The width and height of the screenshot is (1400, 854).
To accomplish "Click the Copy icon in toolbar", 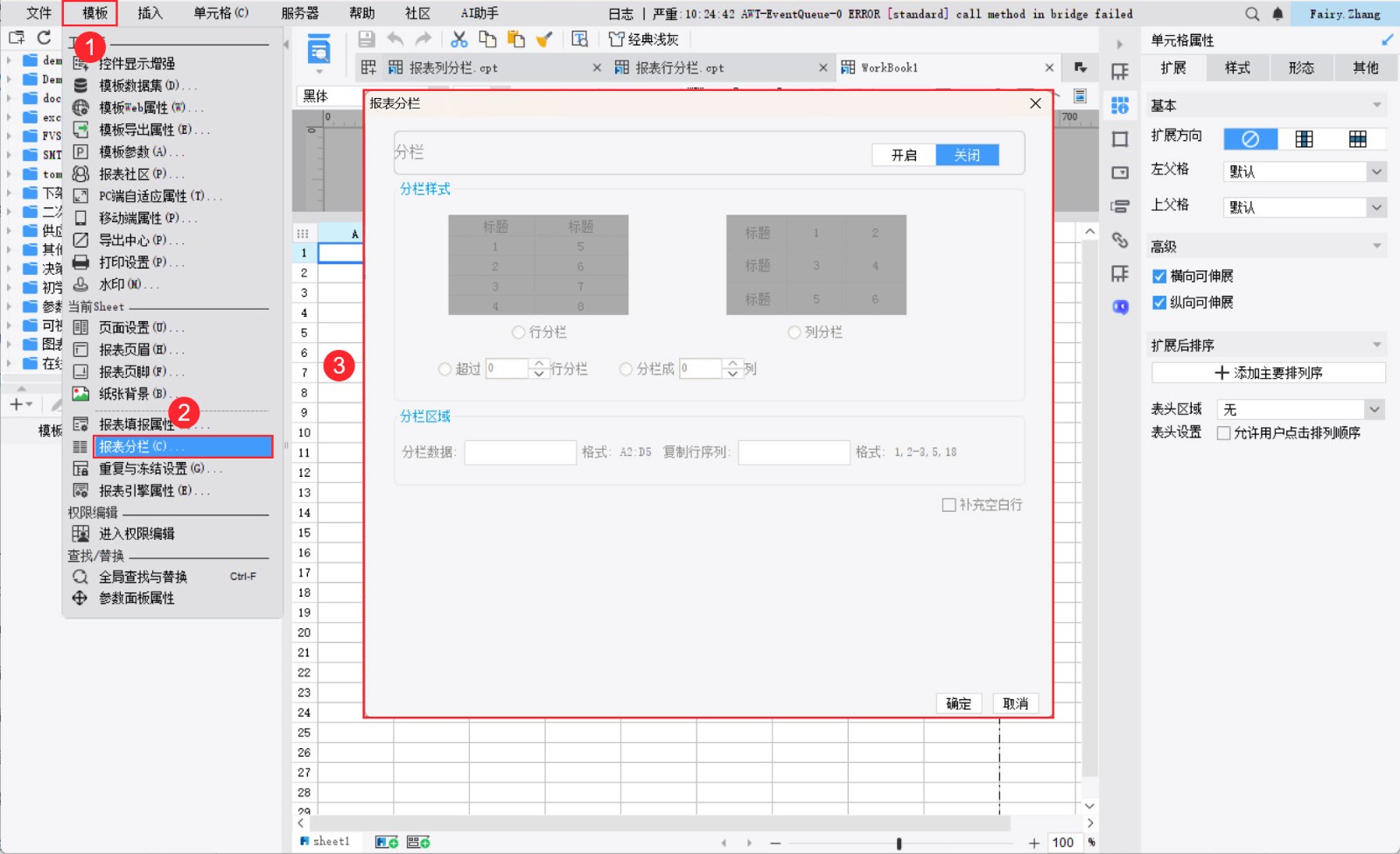I will pos(487,39).
